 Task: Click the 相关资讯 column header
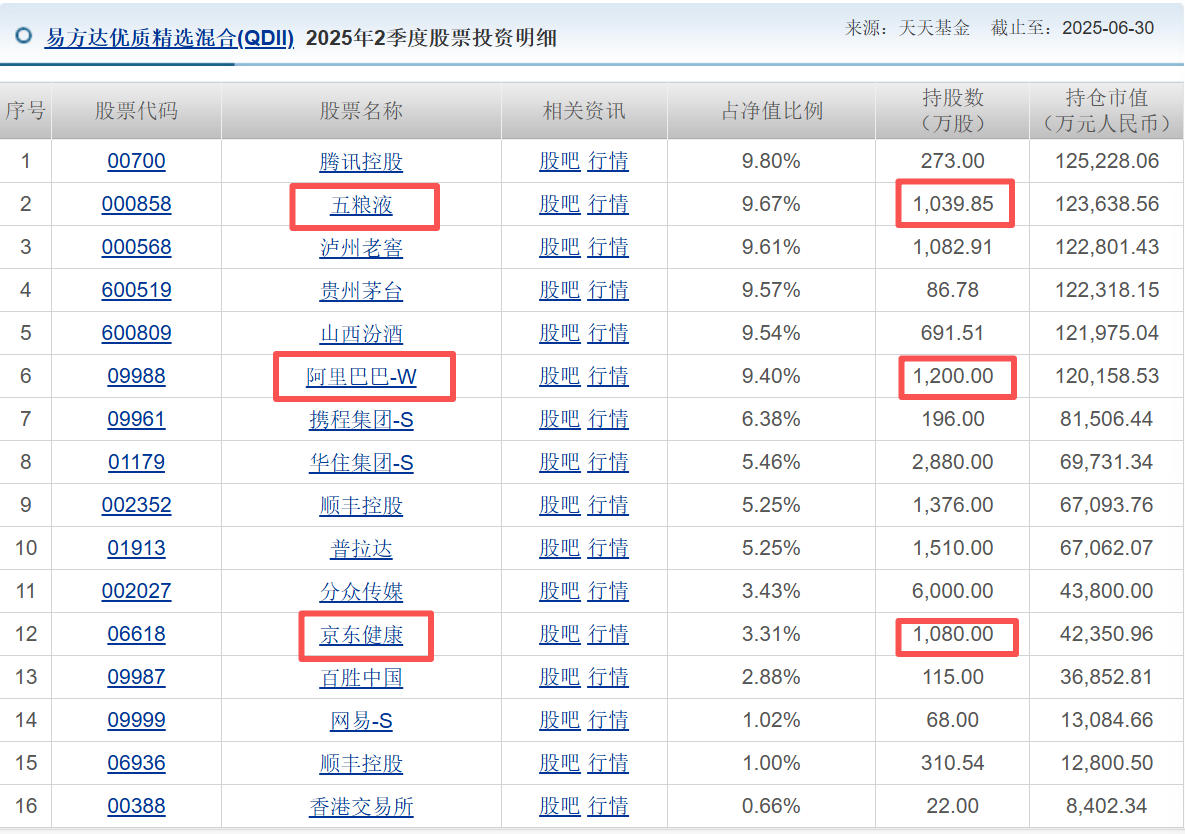pos(584,111)
